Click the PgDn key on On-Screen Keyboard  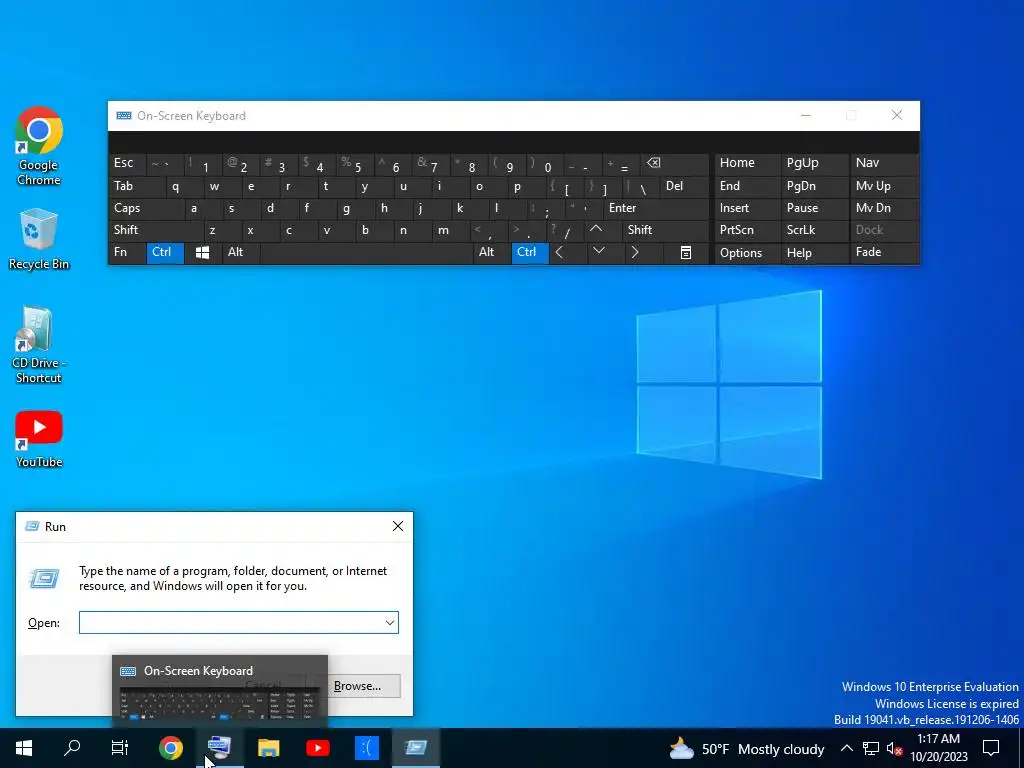click(814, 186)
